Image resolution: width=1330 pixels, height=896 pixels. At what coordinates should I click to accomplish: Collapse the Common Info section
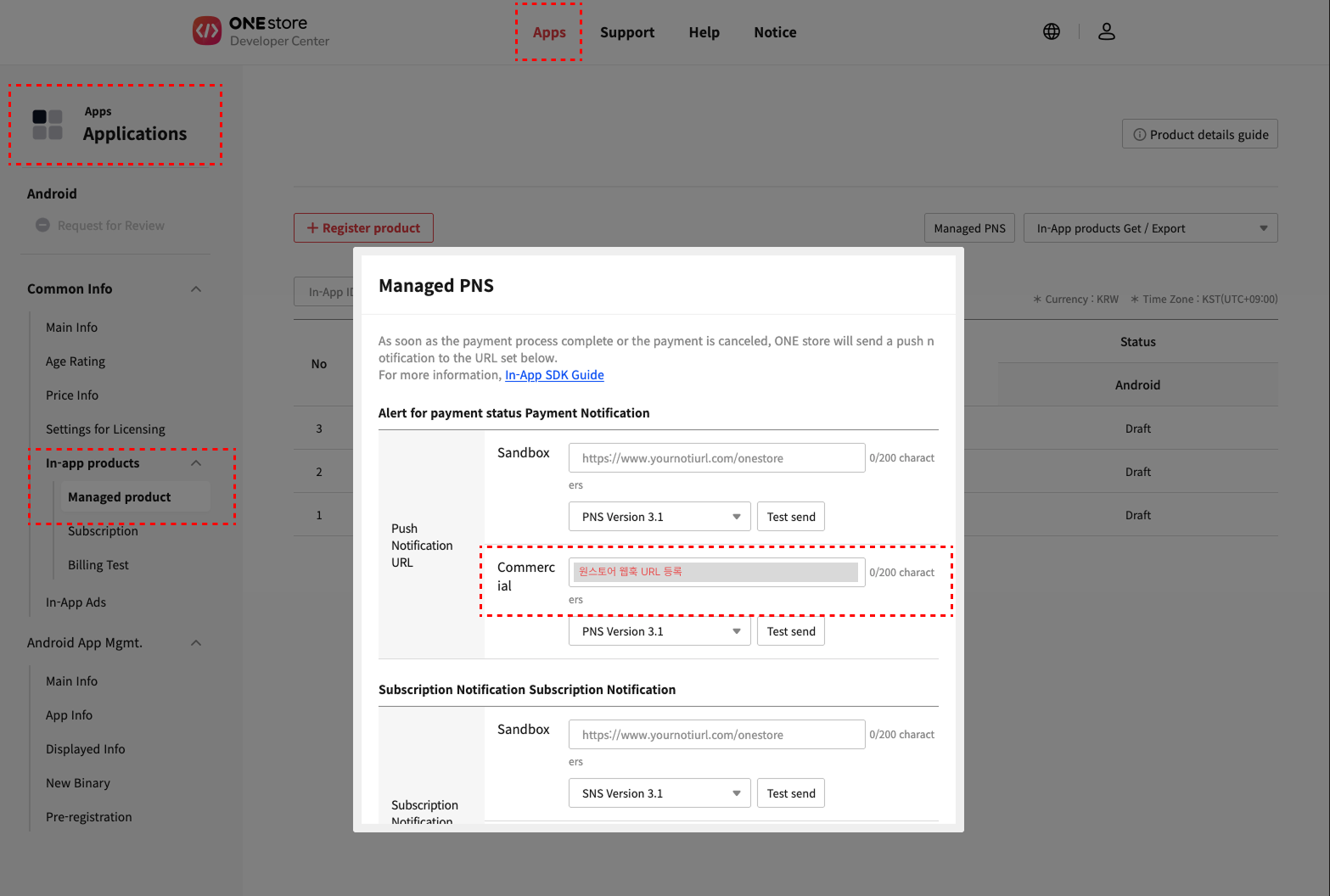click(x=196, y=289)
